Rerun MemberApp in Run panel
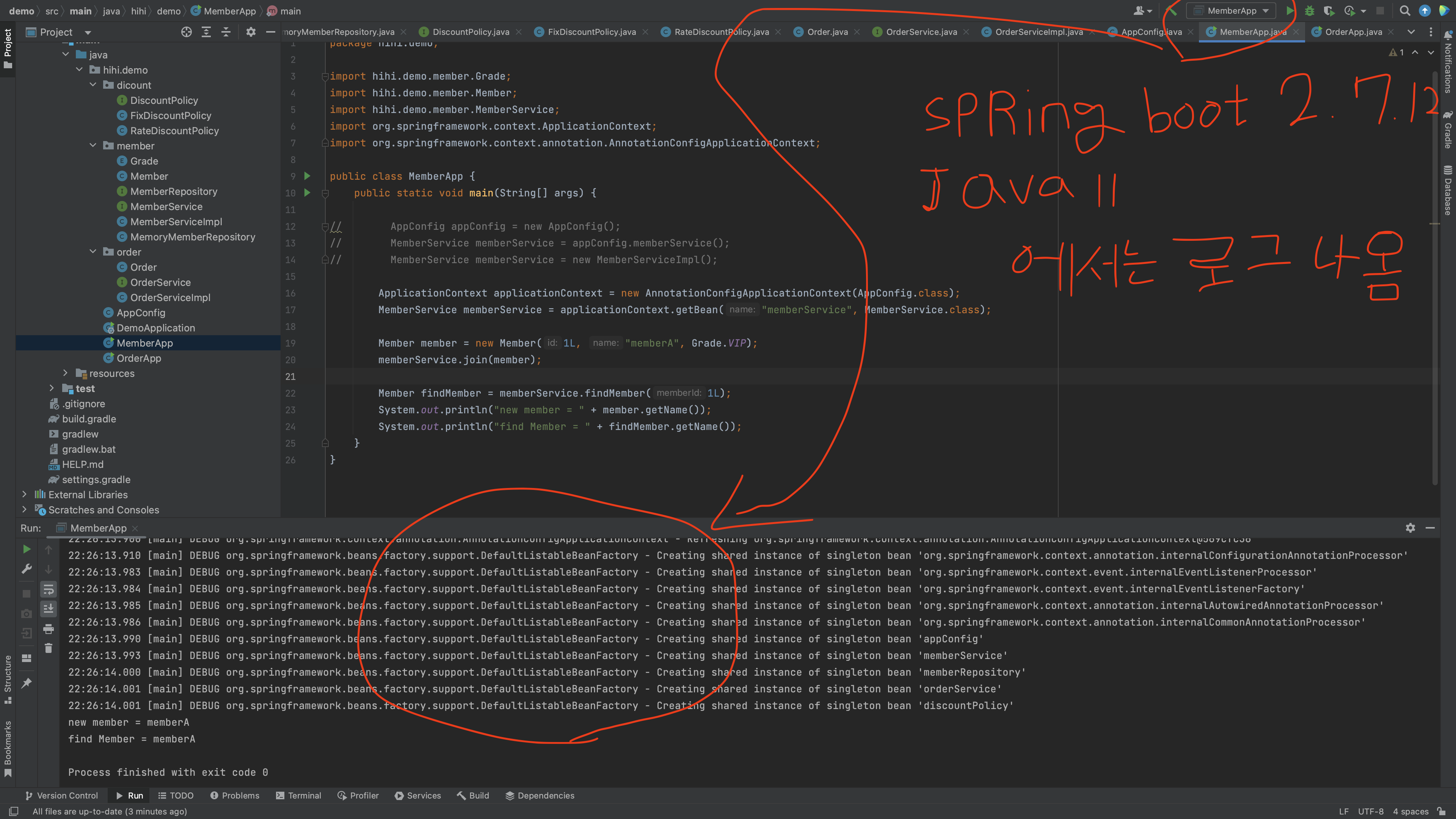 click(27, 549)
